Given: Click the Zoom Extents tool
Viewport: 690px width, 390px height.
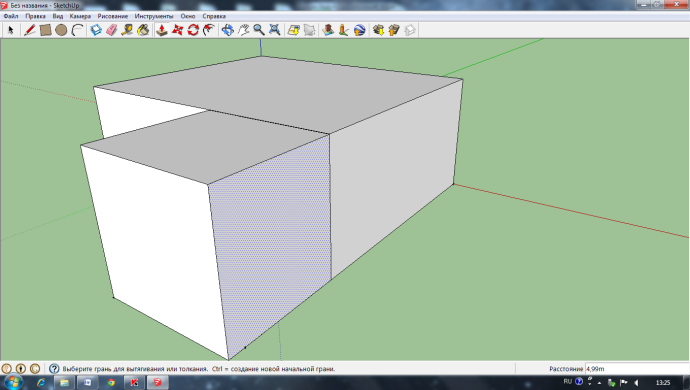Looking at the screenshot, I should pos(275,30).
